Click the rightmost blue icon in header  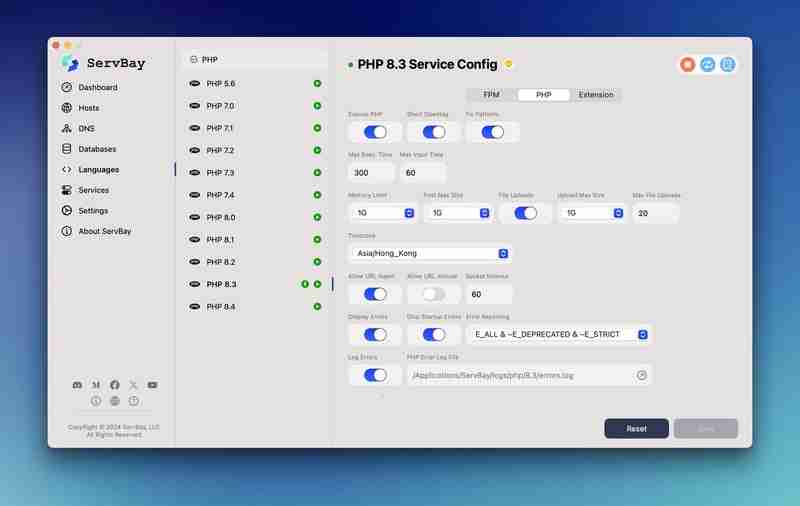pos(728,64)
